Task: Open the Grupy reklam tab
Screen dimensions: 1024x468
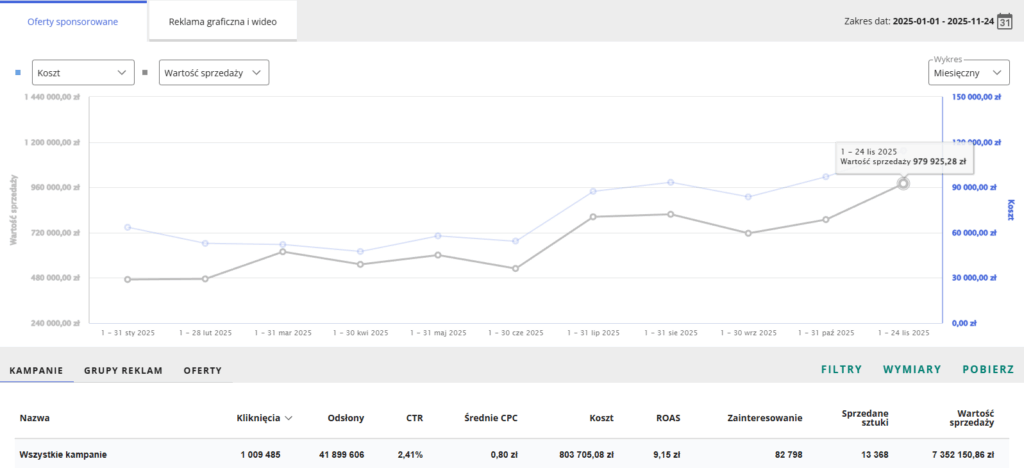Action: tap(123, 370)
